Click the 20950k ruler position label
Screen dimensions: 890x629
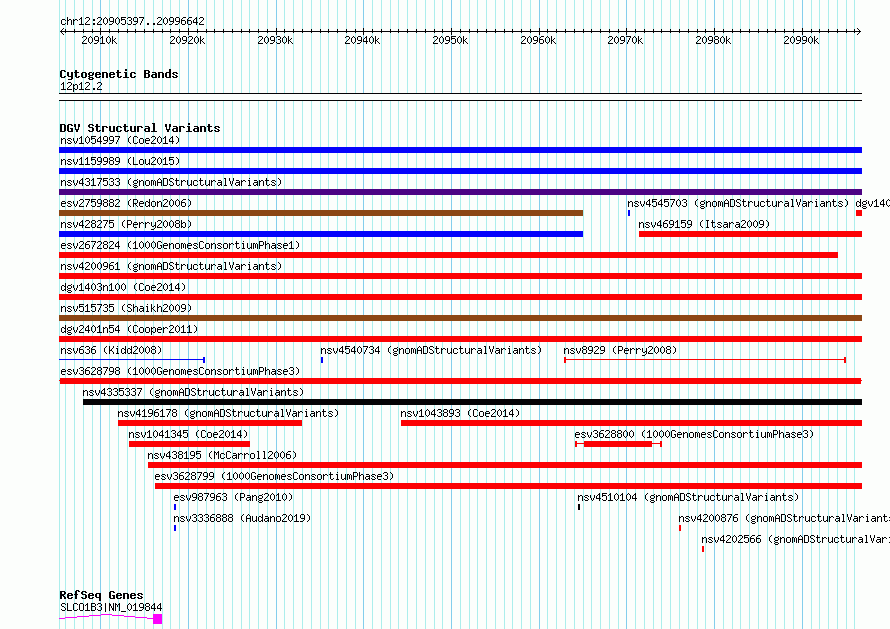pyautogui.click(x=450, y=41)
